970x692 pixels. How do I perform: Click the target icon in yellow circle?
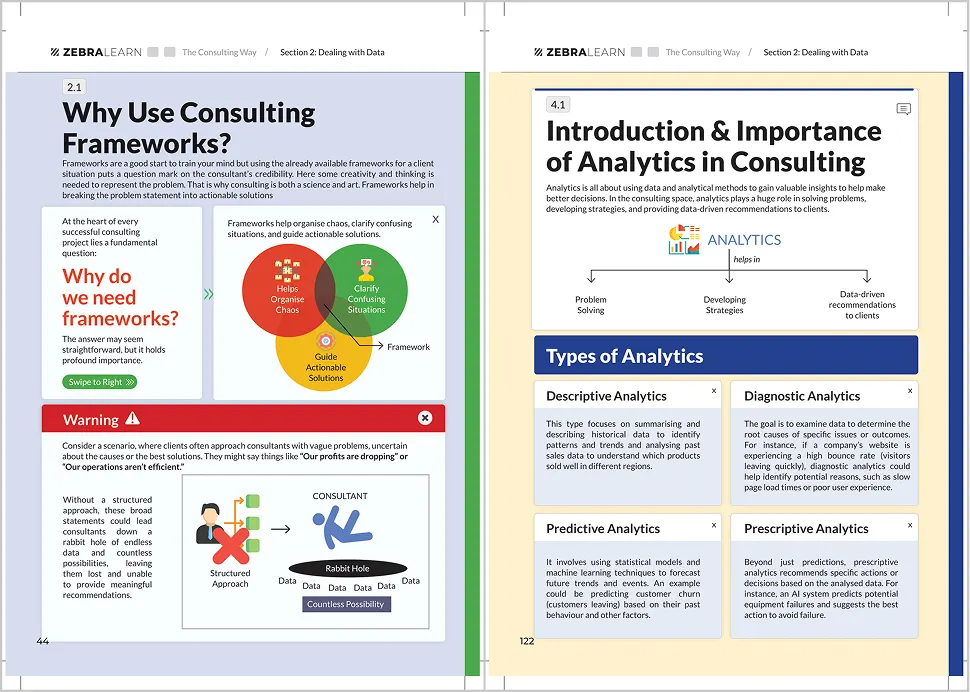[x=325, y=341]
